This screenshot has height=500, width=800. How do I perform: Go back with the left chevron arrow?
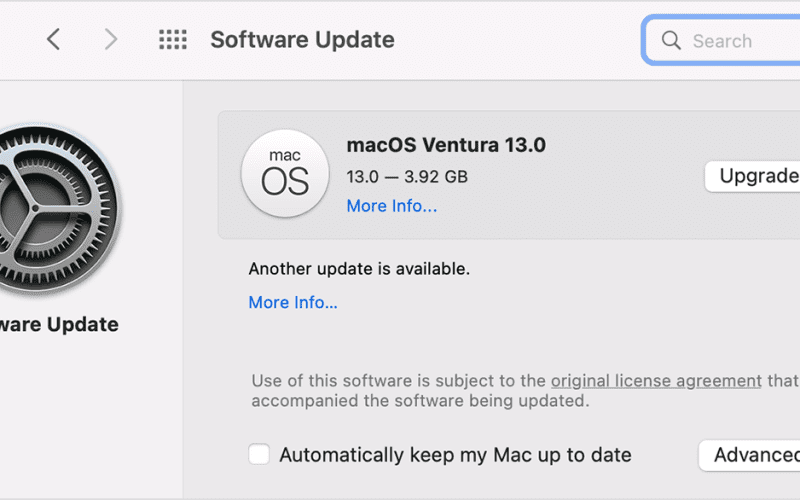(x=54, y=39)
